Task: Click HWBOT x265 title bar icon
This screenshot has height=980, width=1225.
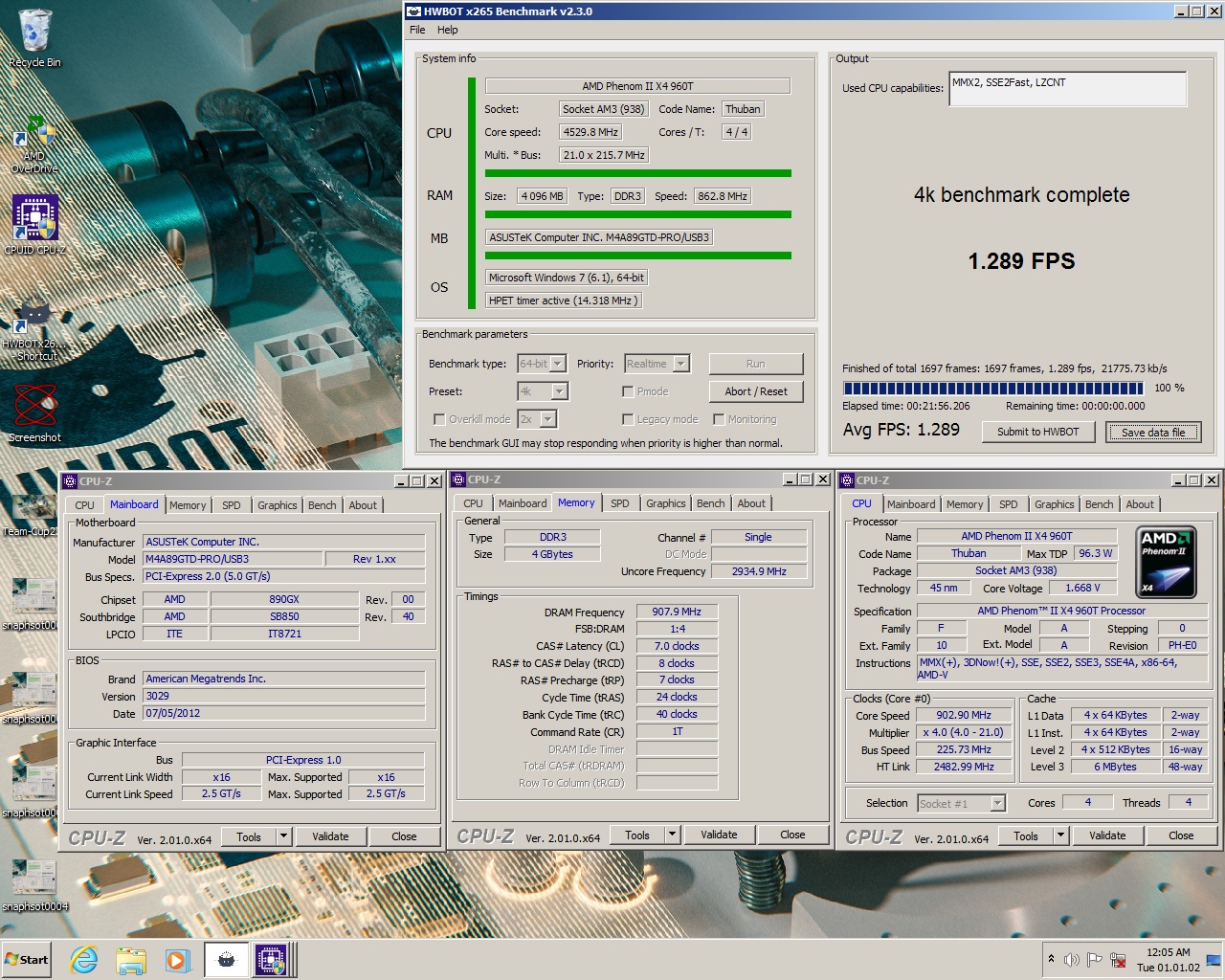Action: coord(413,11)
